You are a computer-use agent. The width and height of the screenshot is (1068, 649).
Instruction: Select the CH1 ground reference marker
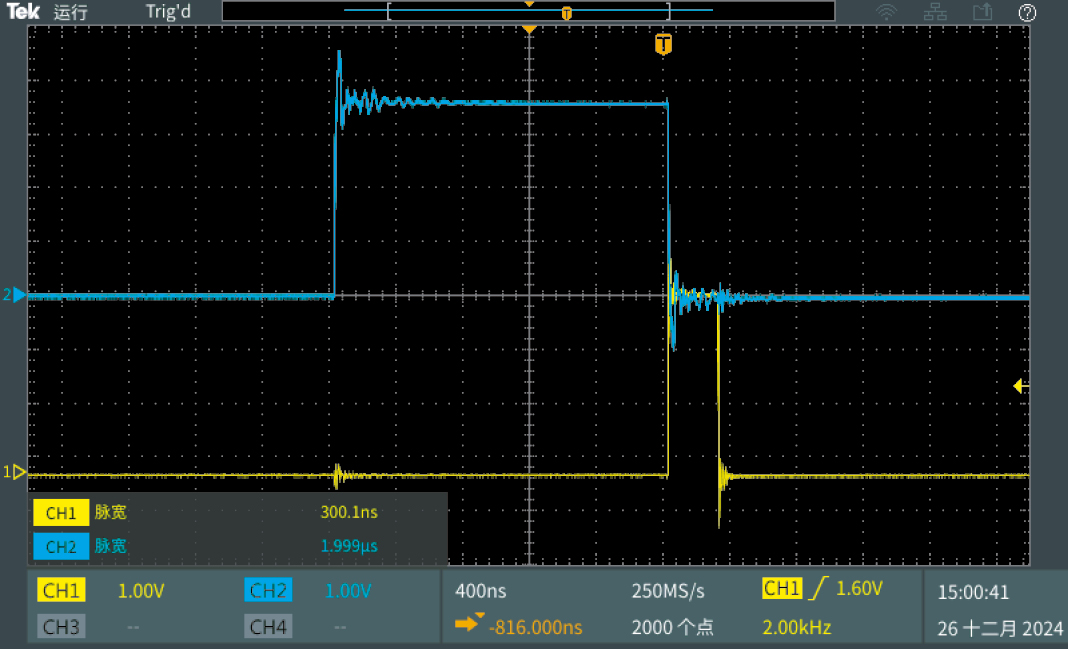pyautogui.click(x=14, y=472)
